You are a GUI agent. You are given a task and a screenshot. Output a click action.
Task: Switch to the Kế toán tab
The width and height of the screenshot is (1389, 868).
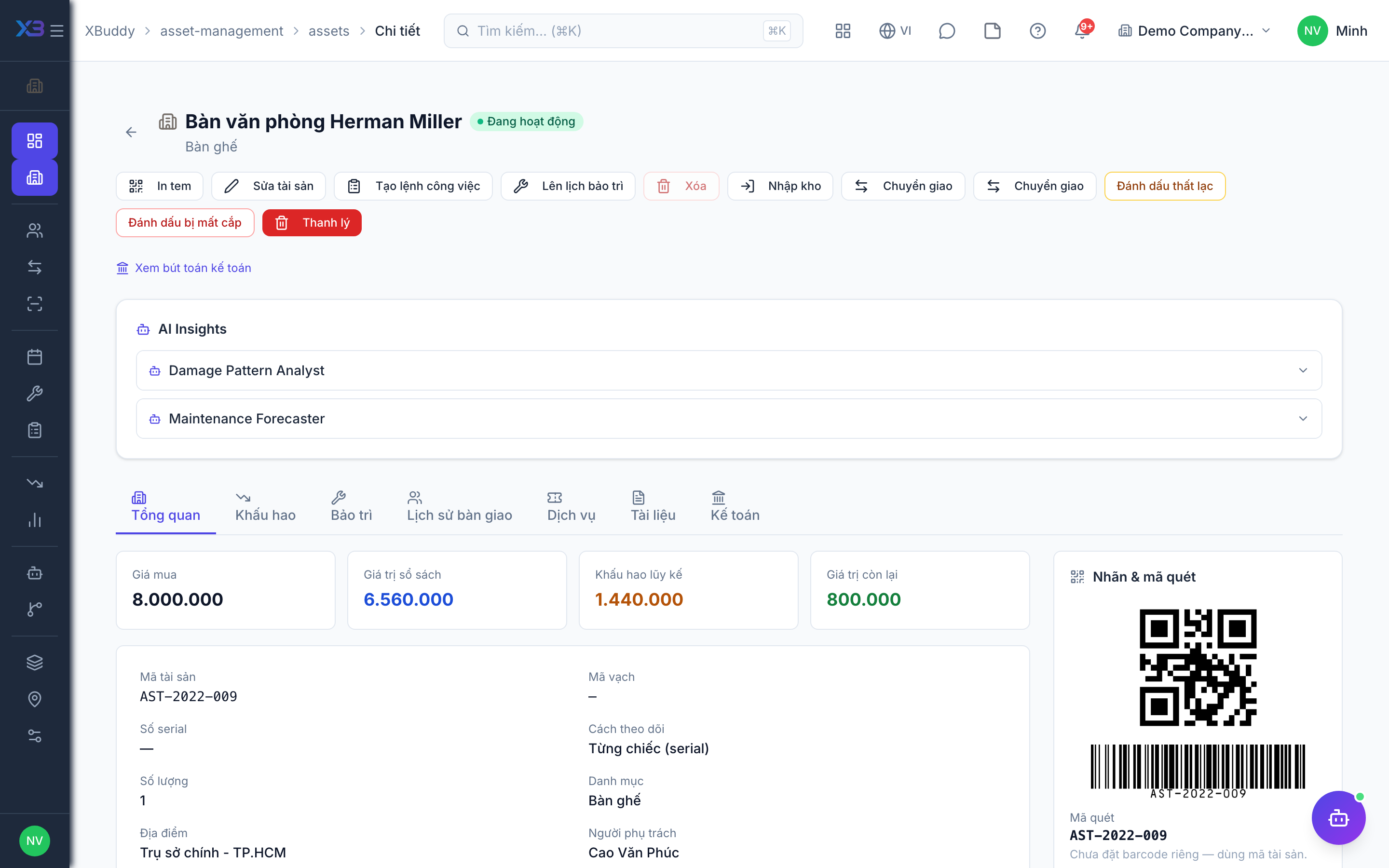pyautogui.click(x=735, y=507)
